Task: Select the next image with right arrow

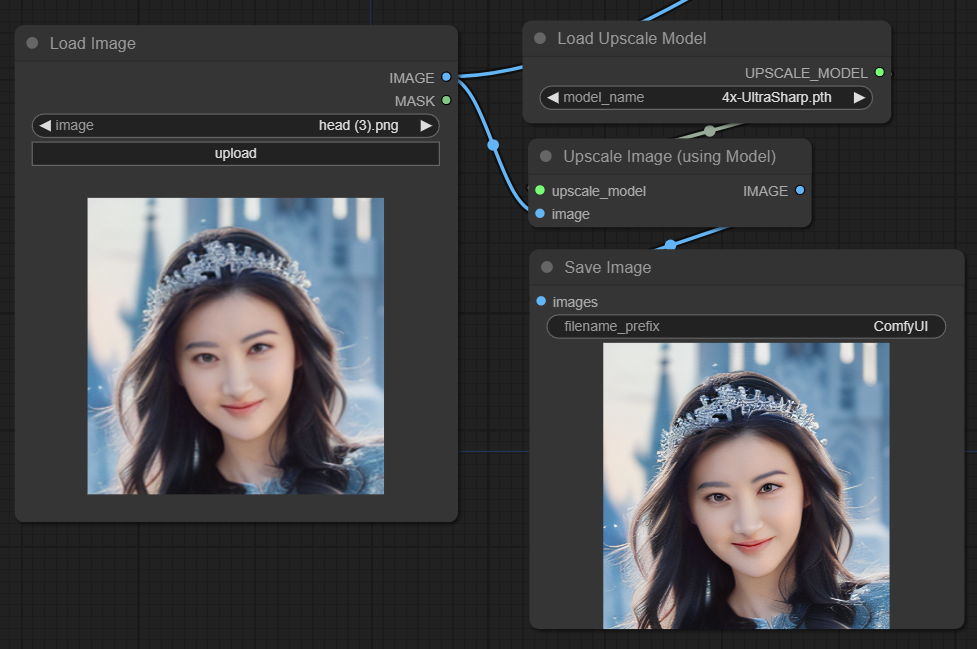Action: pos(426,125)
